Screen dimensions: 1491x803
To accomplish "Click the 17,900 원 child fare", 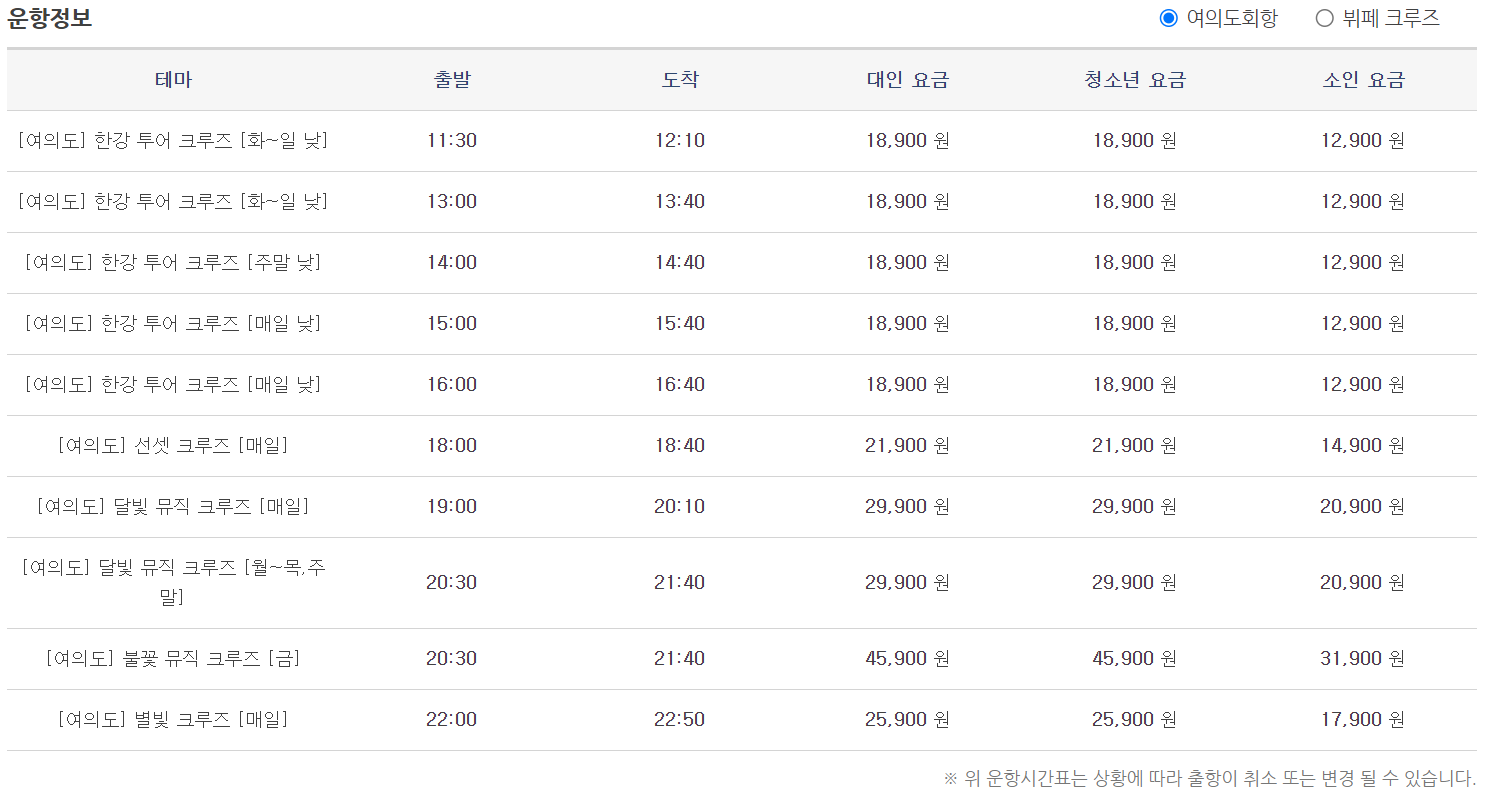I will 1363,719.
